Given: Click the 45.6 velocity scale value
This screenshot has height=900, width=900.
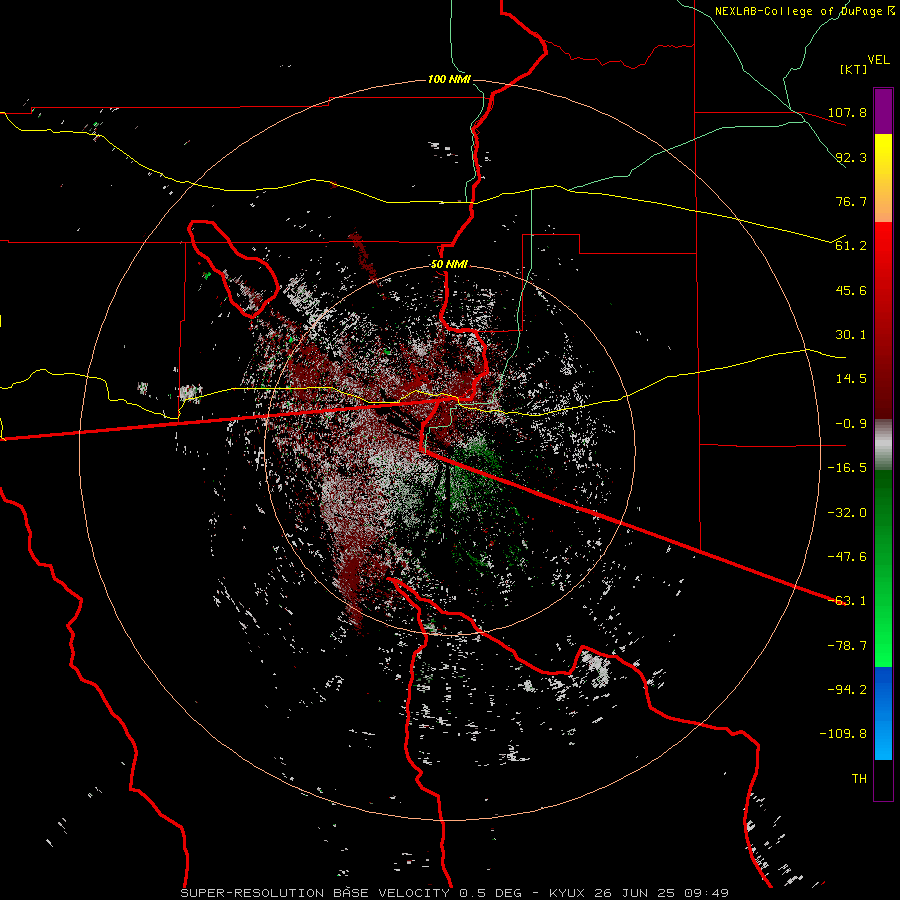Looking at the screenshot, I should click(x=851, y=290).
